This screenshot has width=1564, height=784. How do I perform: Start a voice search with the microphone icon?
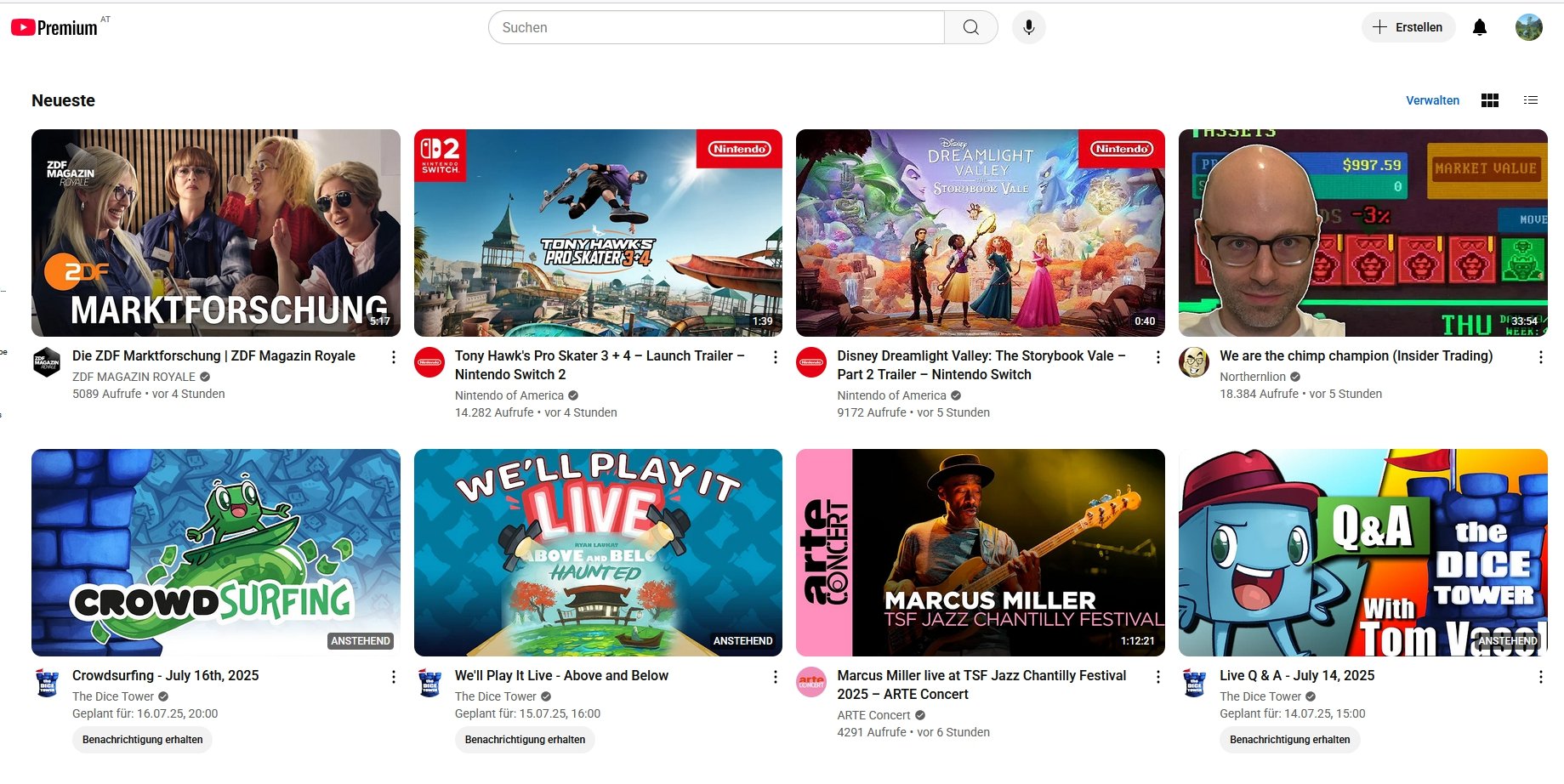1027,27
